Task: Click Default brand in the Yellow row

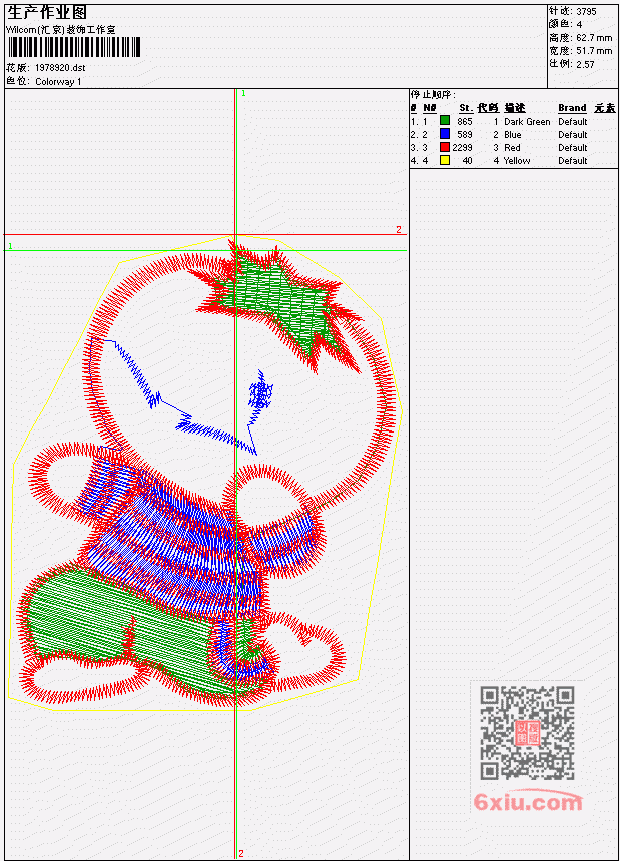Action: 572,161
